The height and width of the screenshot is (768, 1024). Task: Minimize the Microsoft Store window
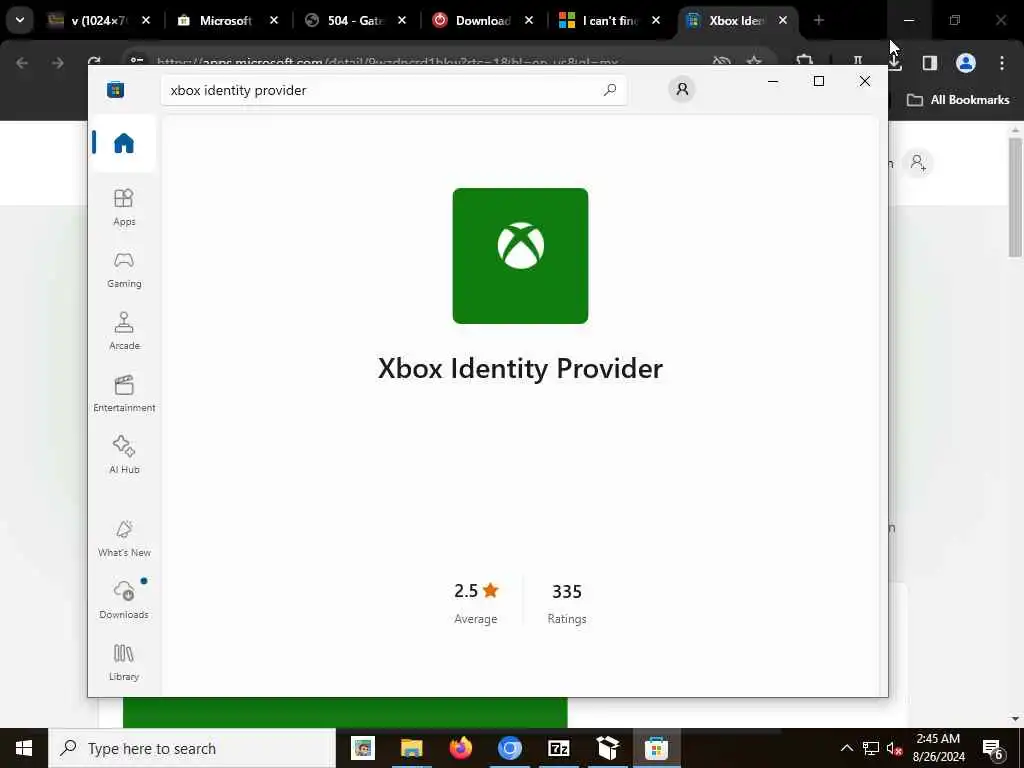(773, 81)
